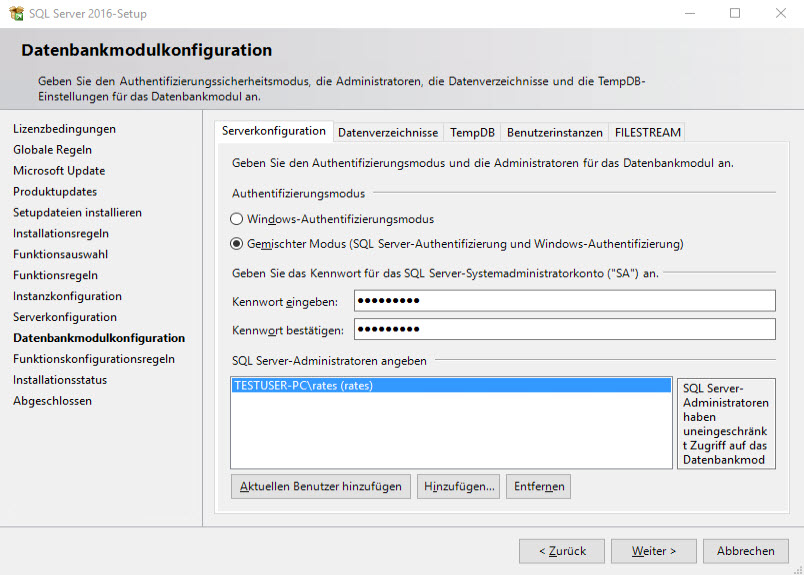
Task: Switch to the Datenverzeichnisse tab
Action: click(x=388, y=132)
